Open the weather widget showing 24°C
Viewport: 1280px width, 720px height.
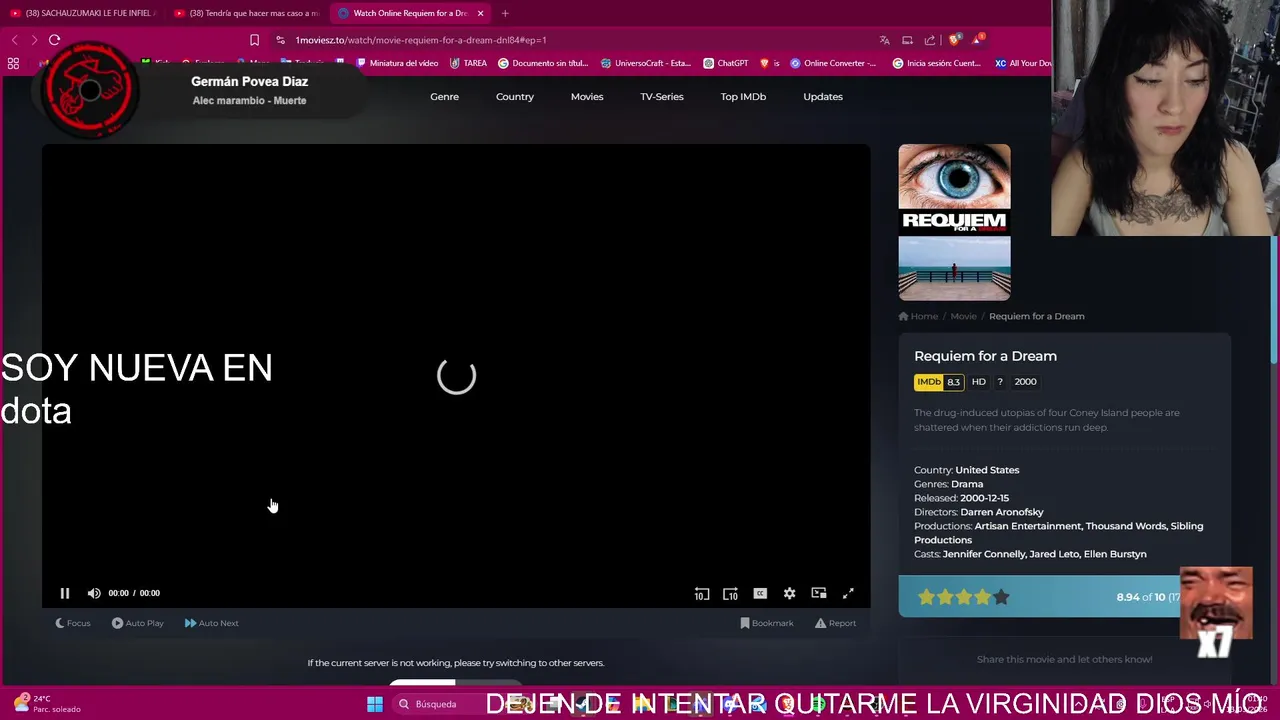coord(45,704)
